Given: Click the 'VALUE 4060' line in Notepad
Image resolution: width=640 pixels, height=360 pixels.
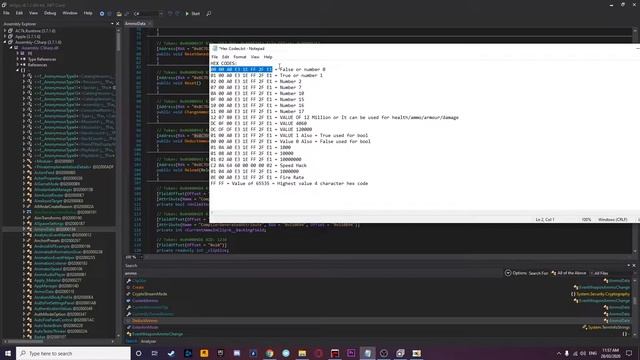Looking at the screenshot, I should tap(258, 123).
